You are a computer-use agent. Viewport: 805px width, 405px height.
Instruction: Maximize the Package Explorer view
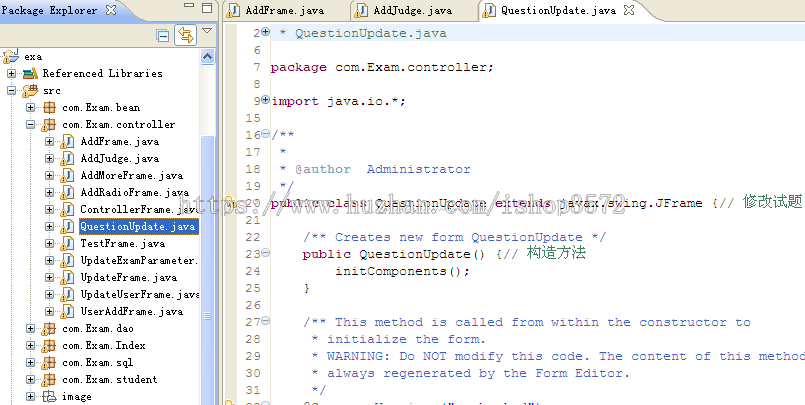(207, 8)
